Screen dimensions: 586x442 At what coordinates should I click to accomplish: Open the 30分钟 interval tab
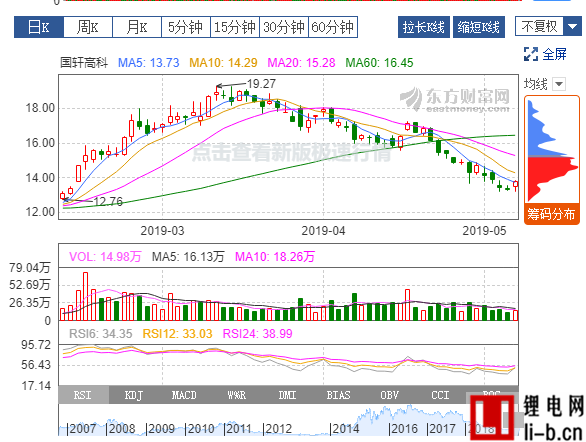284,27
